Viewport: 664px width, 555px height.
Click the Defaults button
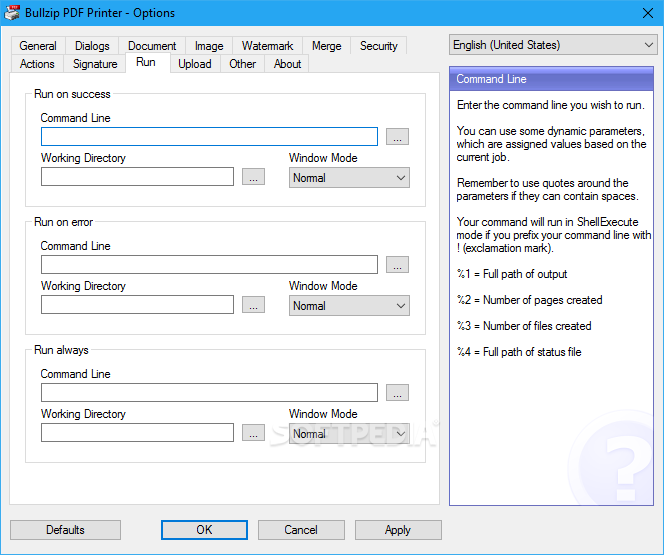(65, 530)
